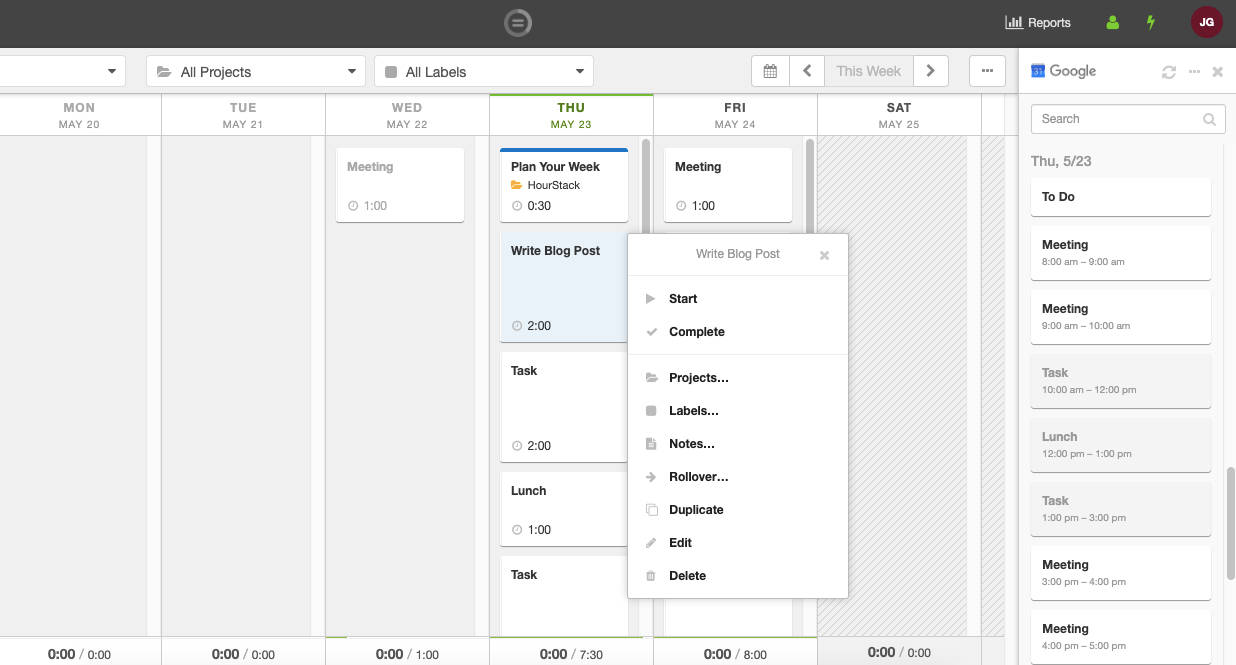Mark task Complete in context menu
The width and height of the screenshot is (1236, 665).
tap(696, 332)
